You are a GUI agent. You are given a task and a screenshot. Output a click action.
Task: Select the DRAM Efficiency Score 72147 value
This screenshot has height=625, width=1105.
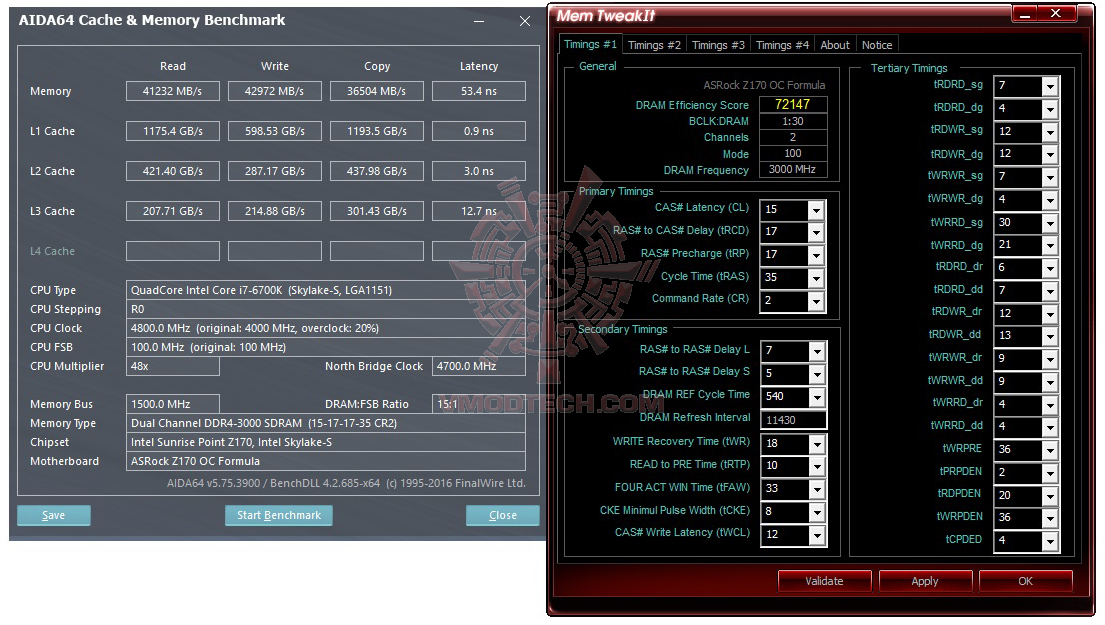(x=793, y=104)
